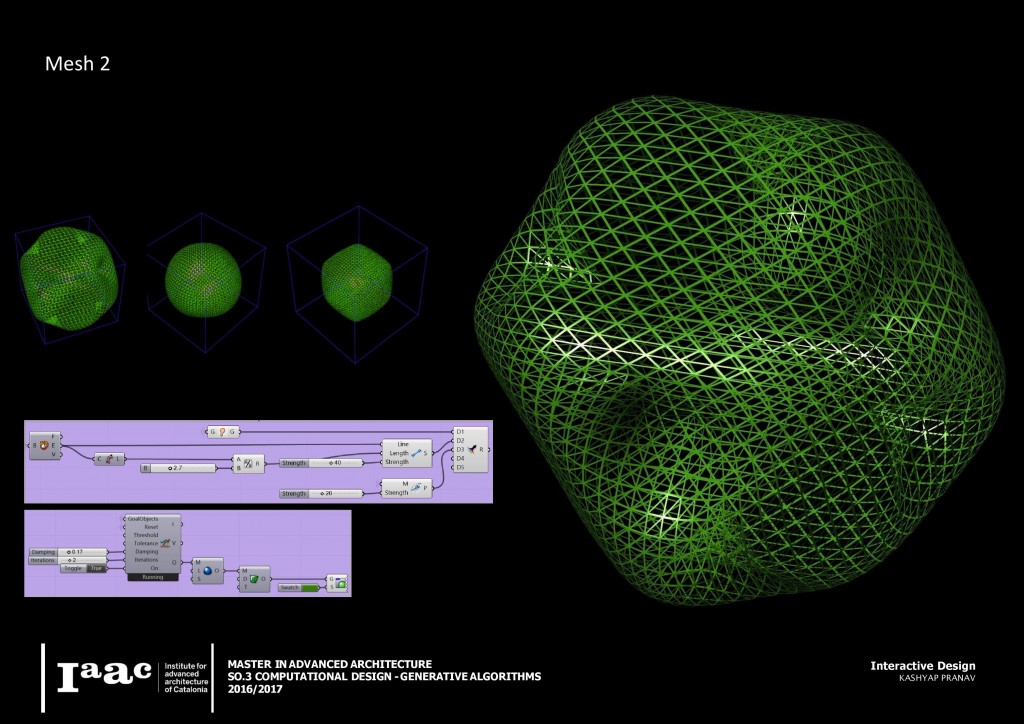Click the mesh edges component icon
The width and height of the screenshot is (1024, 724).
pyautogui.click(x=45, y=445)
